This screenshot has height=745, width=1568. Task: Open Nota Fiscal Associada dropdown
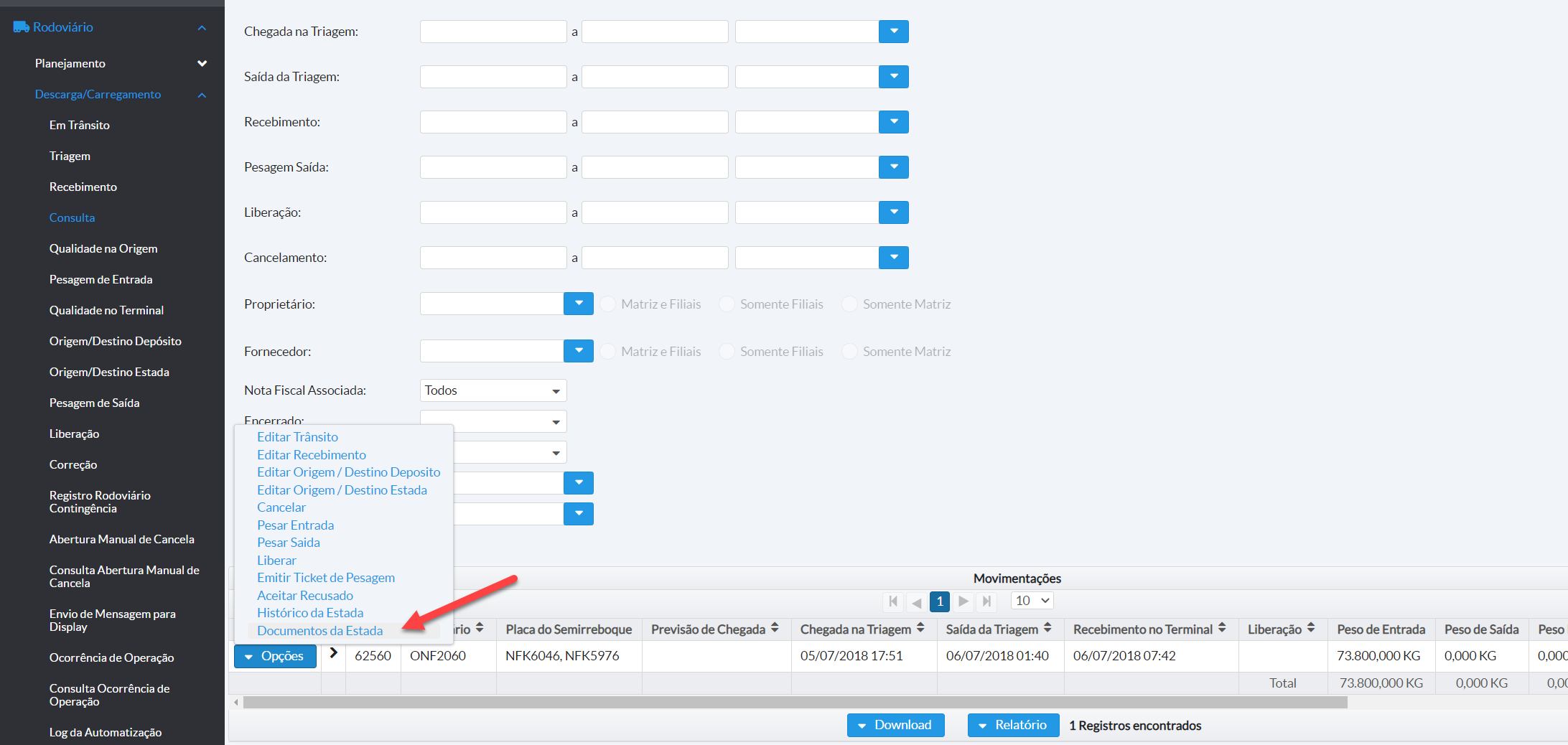[x=493, y=390]
